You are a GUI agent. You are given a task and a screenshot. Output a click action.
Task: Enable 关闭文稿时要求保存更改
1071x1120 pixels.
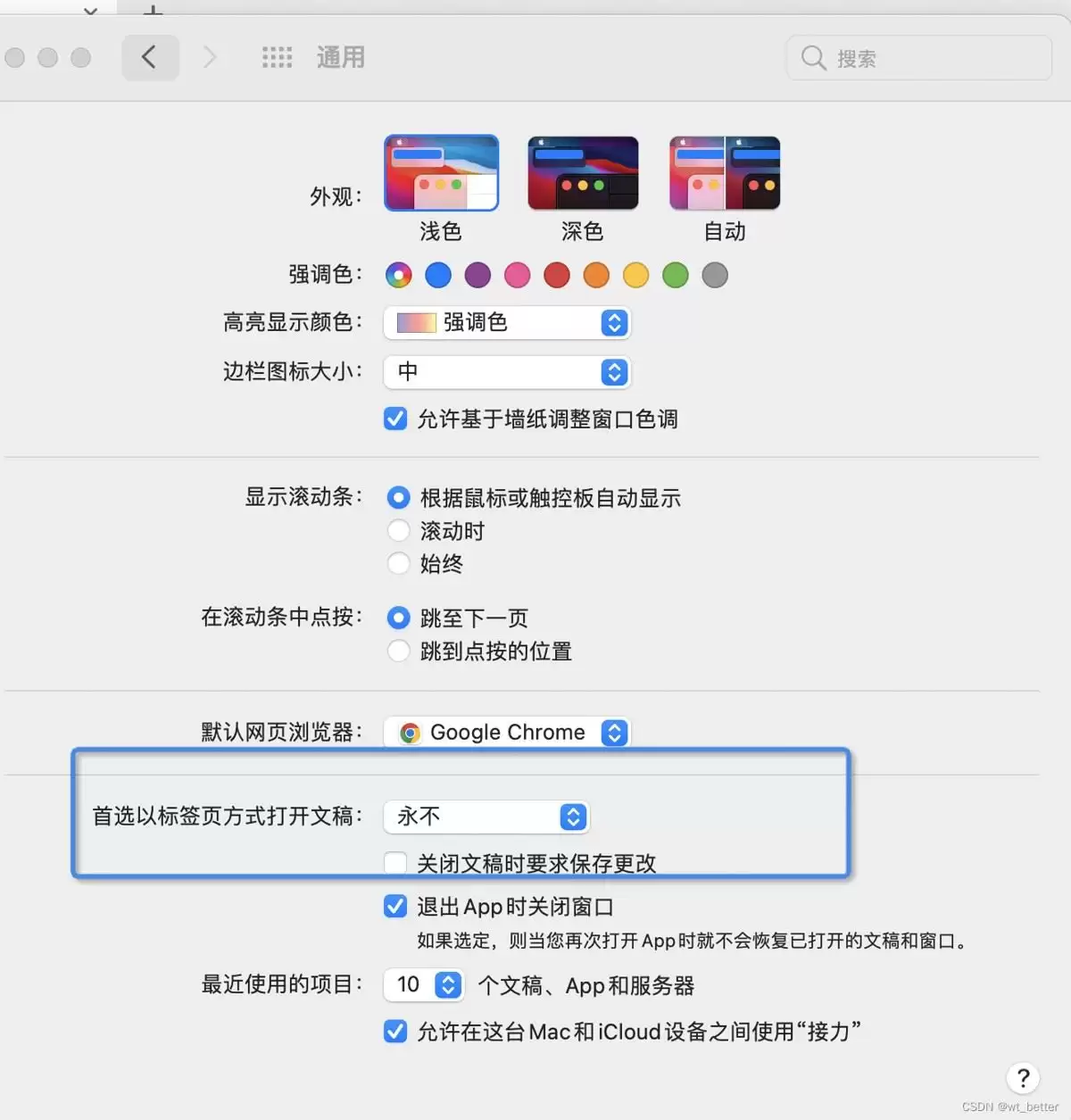pyautogui.click(x=395, y=862)
